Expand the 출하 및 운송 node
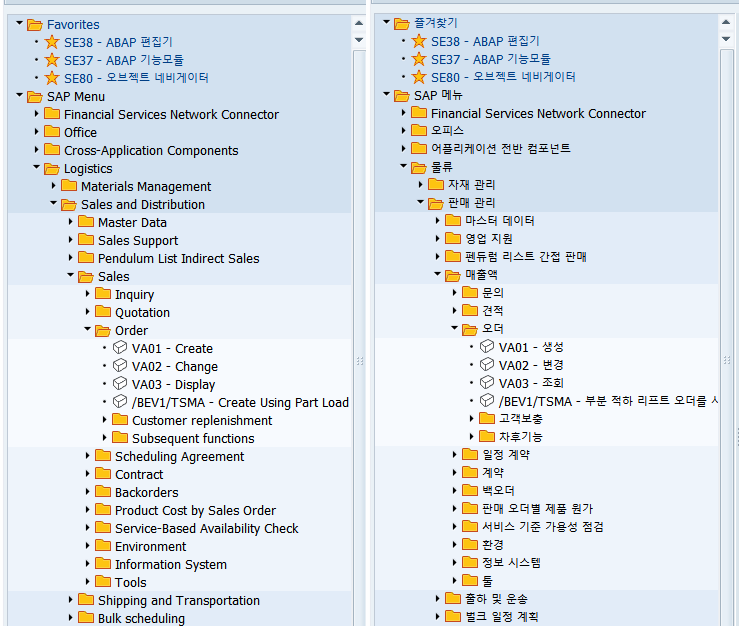This screenshot has height=626, width=739. [x=437, y=598]
